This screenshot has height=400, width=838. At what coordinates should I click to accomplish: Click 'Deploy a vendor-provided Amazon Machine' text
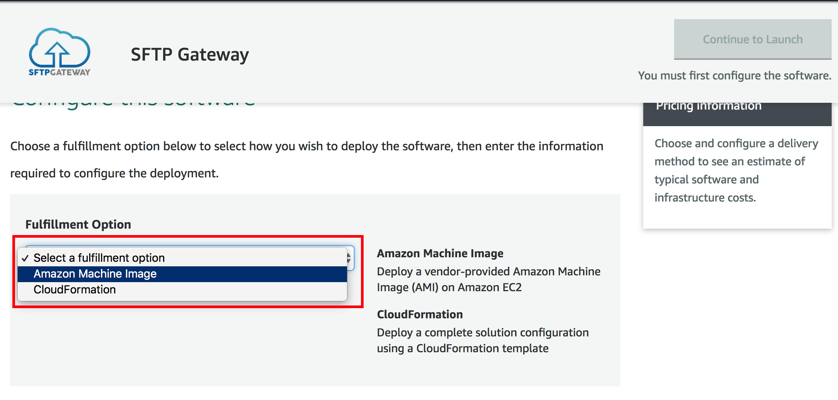click(488, 271)
